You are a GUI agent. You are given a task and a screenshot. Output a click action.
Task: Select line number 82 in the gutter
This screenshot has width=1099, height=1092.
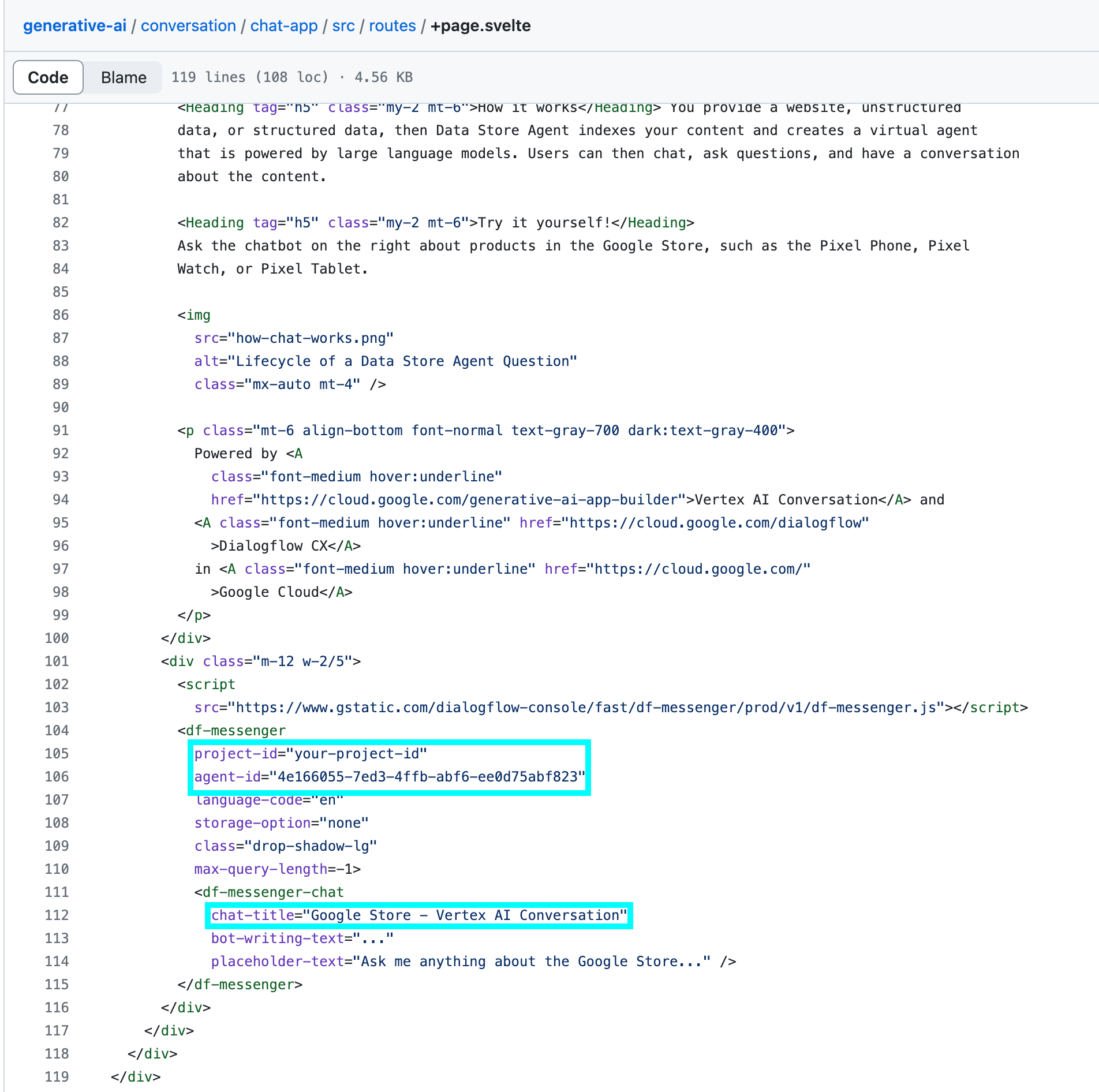[61, 223]
